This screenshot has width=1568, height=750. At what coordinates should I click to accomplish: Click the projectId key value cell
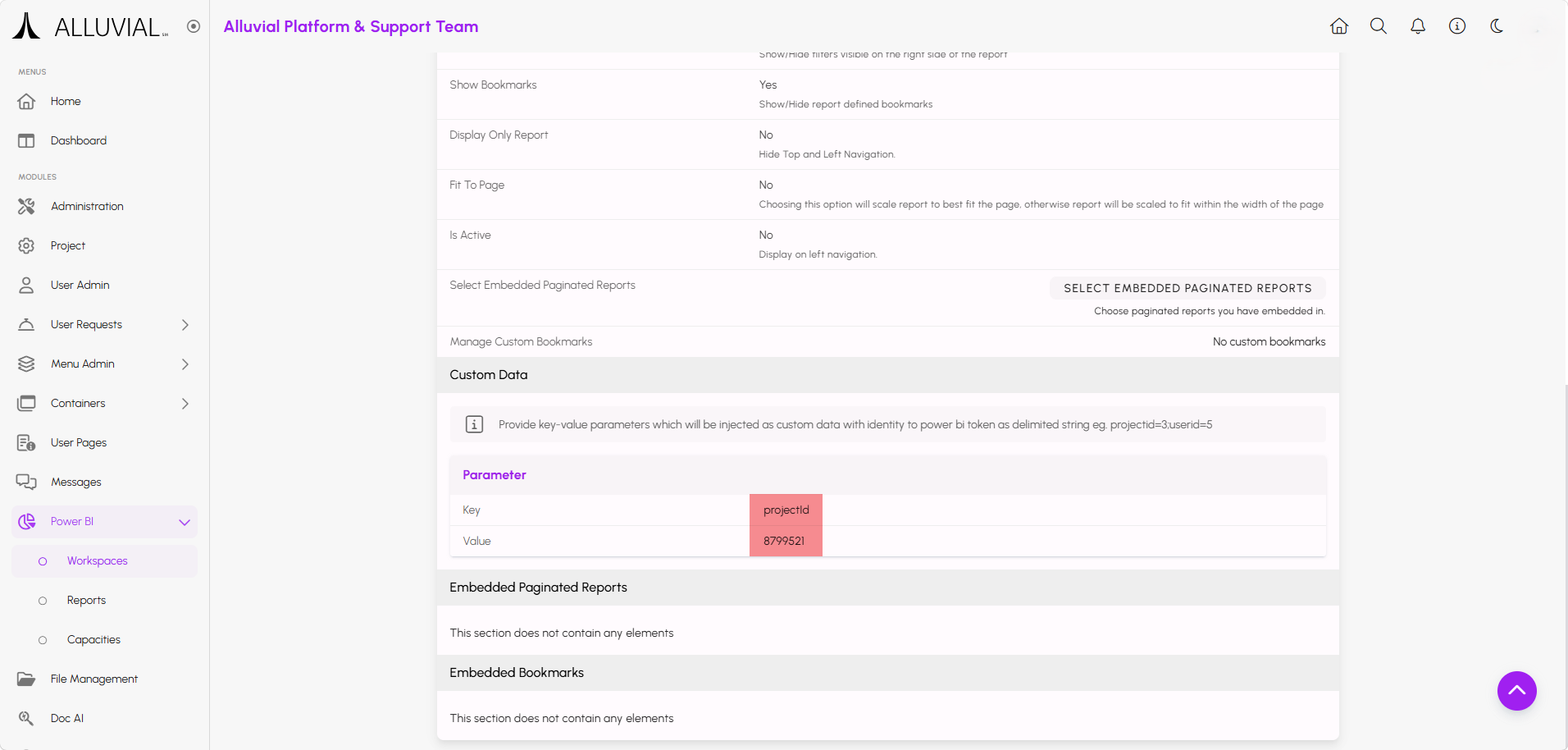(786, 510)
